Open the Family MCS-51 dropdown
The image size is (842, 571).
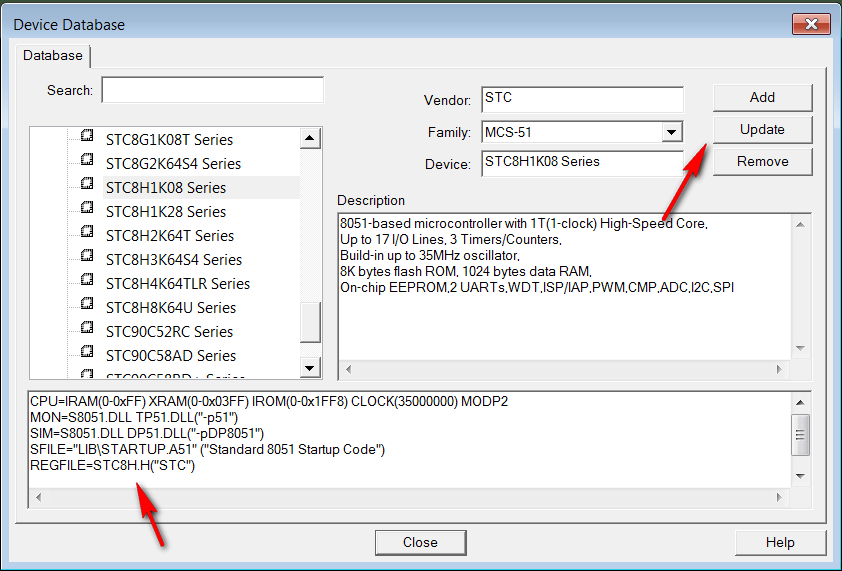pos(671,132)
